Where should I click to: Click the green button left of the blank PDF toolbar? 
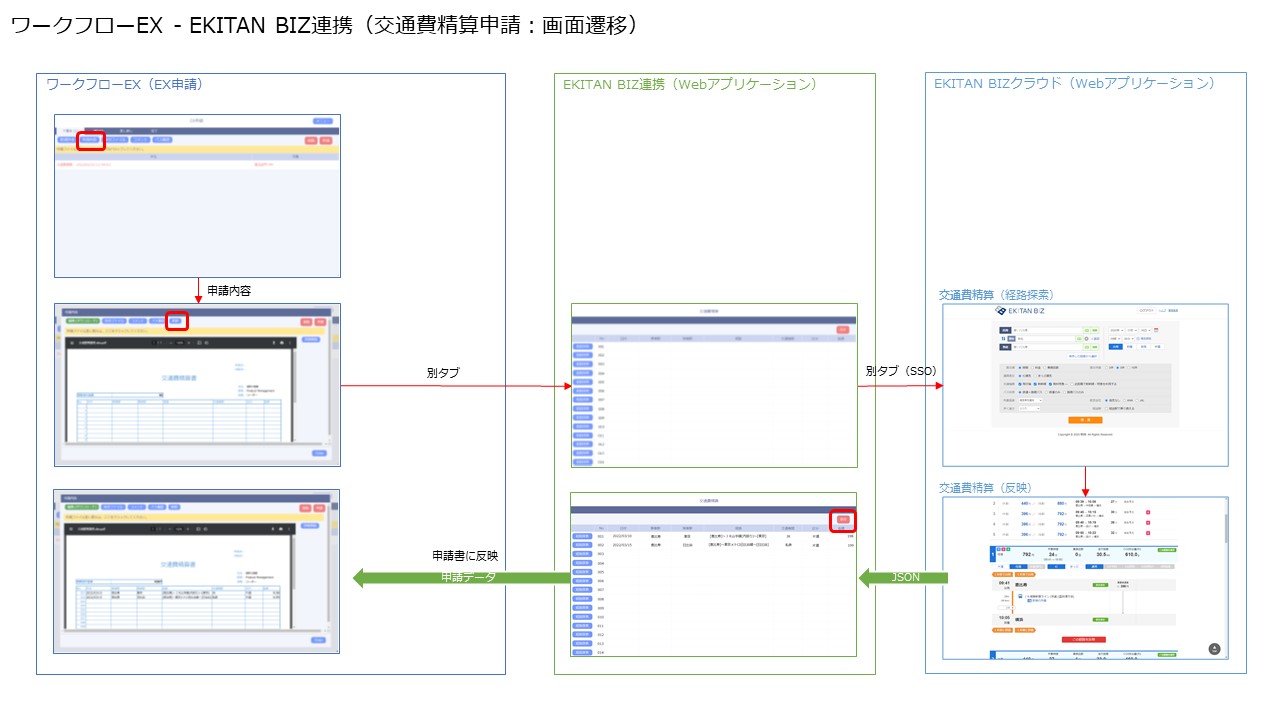83,321
